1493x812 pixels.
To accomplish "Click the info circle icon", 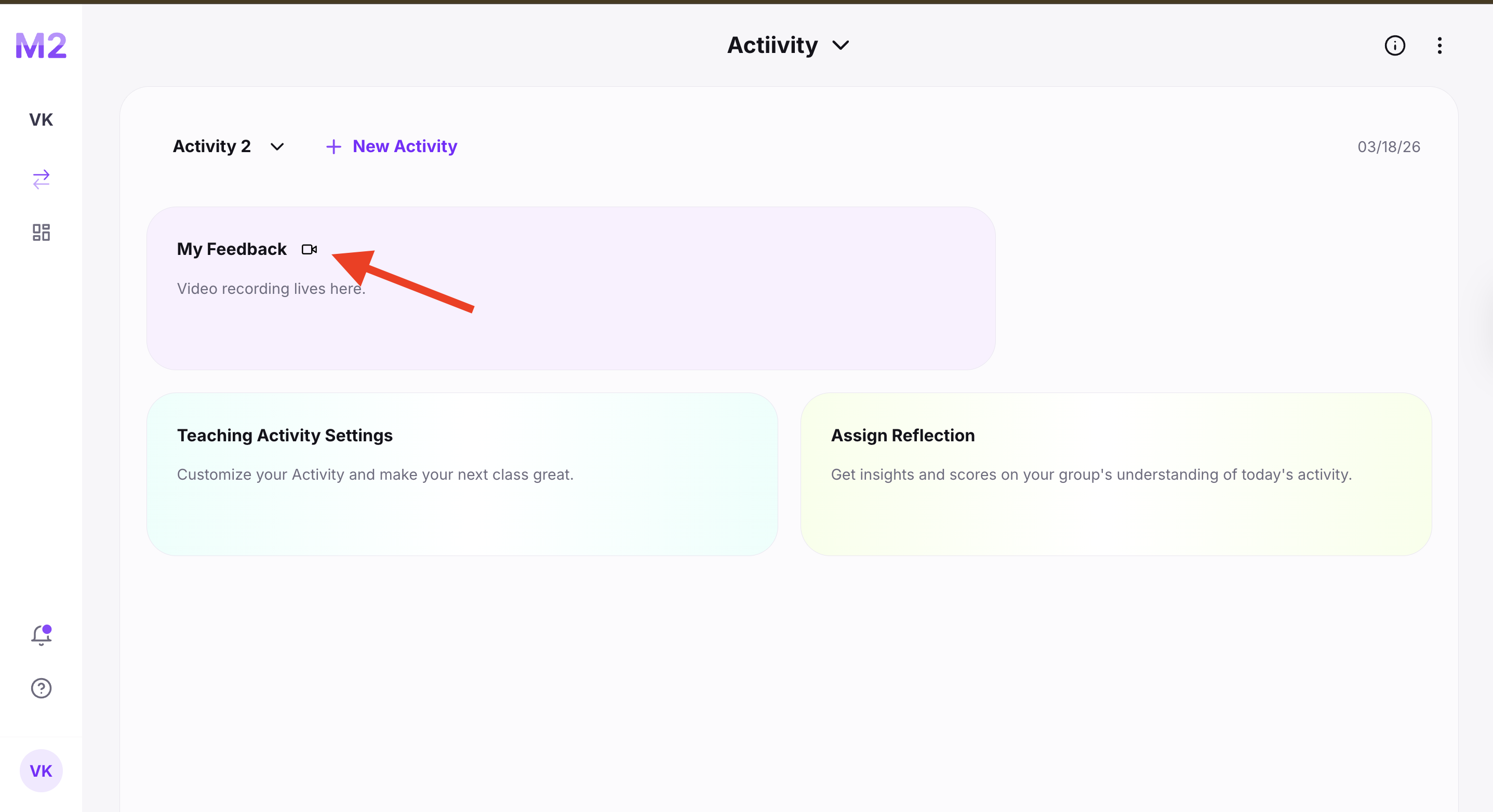I will pos(1394,46).
